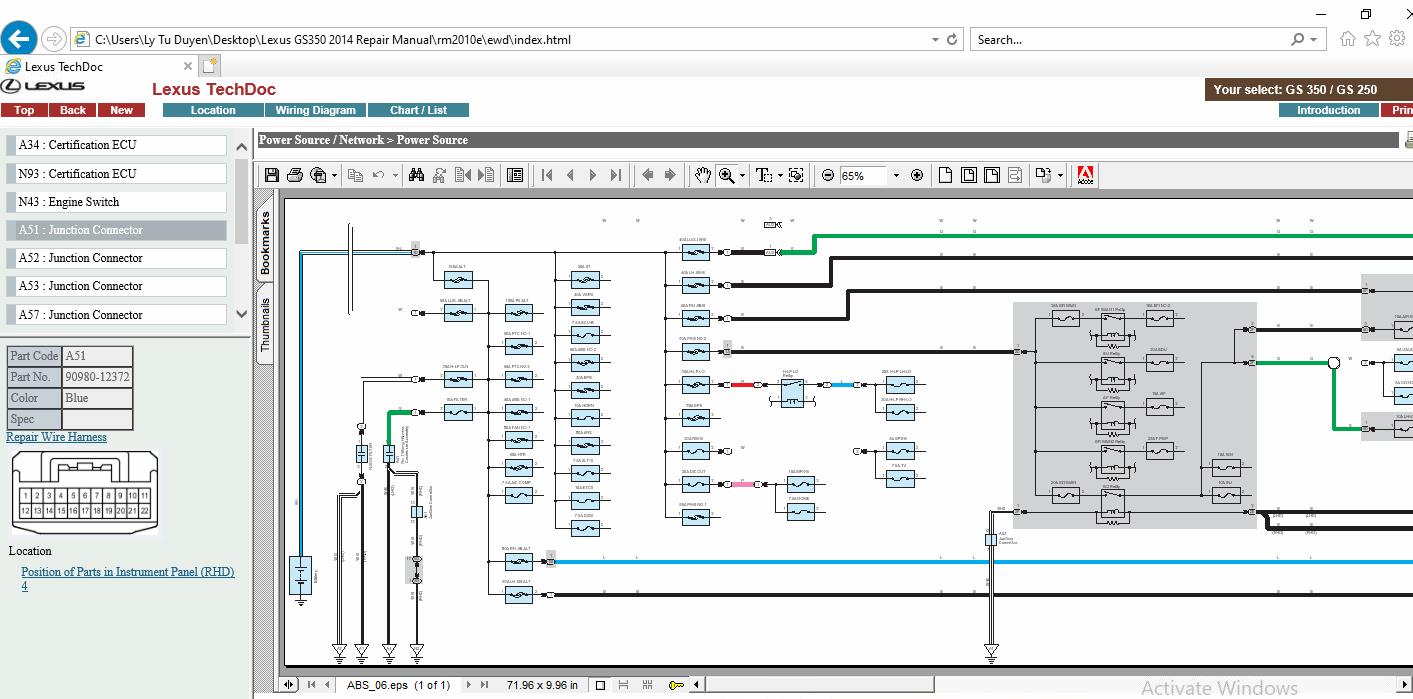This screenshot has width=1413, height=699.
Task: Select A34 : Certification ECU item
Action: (x=118, y=145)
